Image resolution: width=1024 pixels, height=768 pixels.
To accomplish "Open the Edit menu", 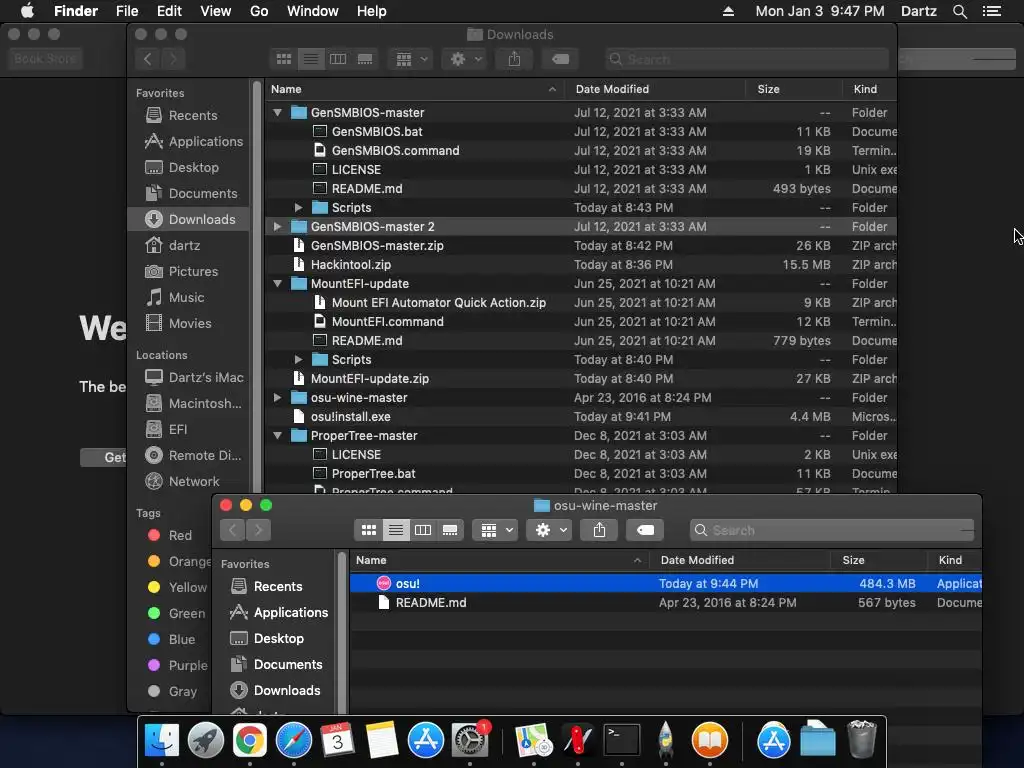I will [169, 11].
